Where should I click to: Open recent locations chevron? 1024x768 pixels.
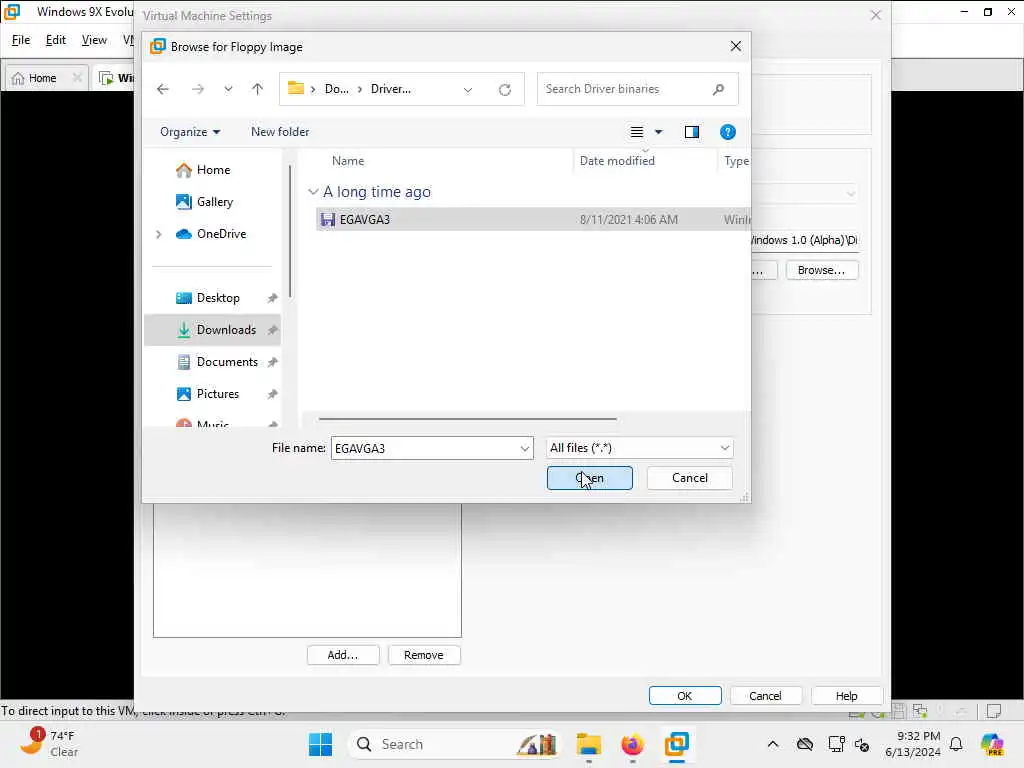[228, 89]
